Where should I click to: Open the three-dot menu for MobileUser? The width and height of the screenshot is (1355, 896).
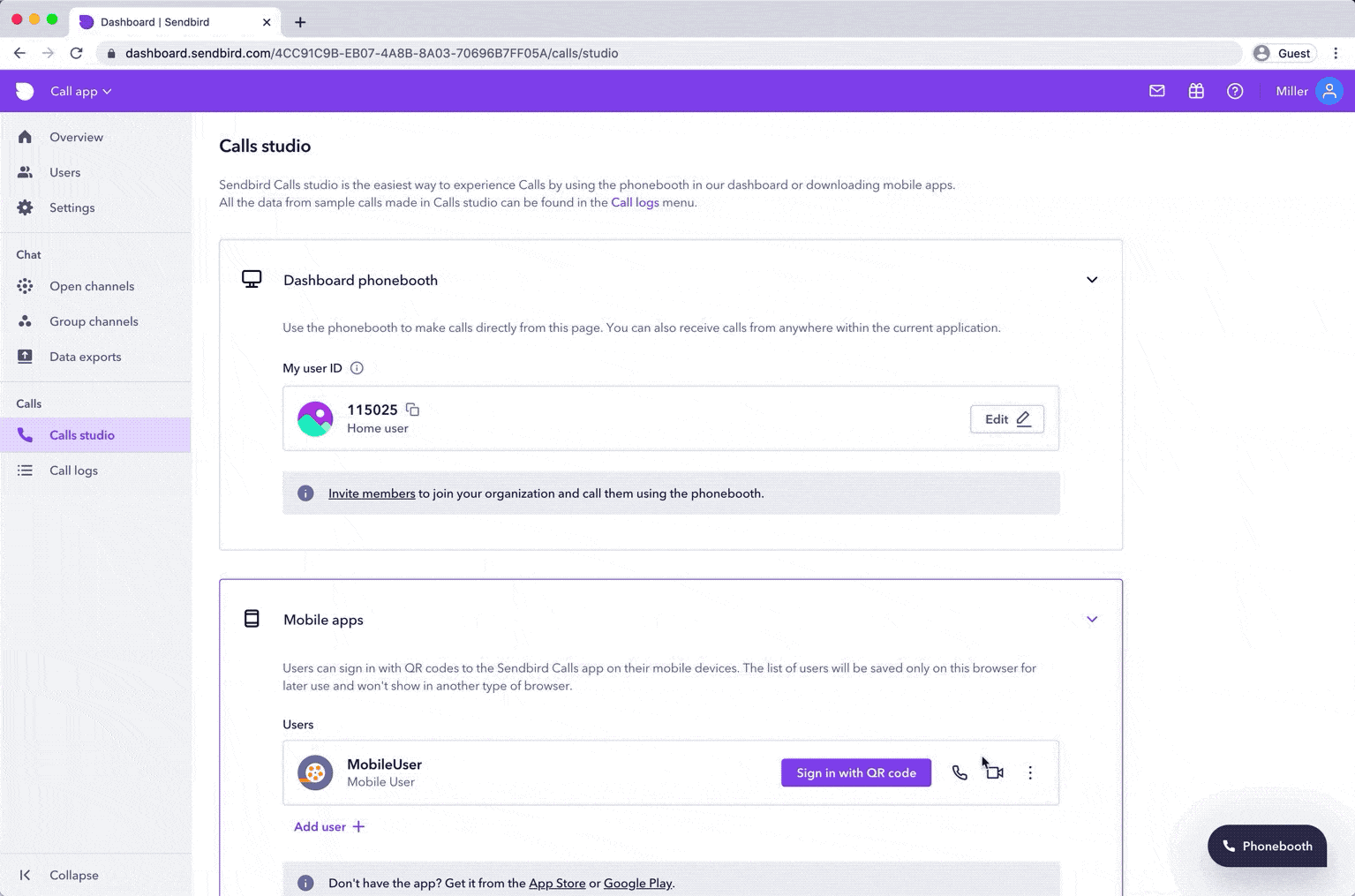point(1030,773)
